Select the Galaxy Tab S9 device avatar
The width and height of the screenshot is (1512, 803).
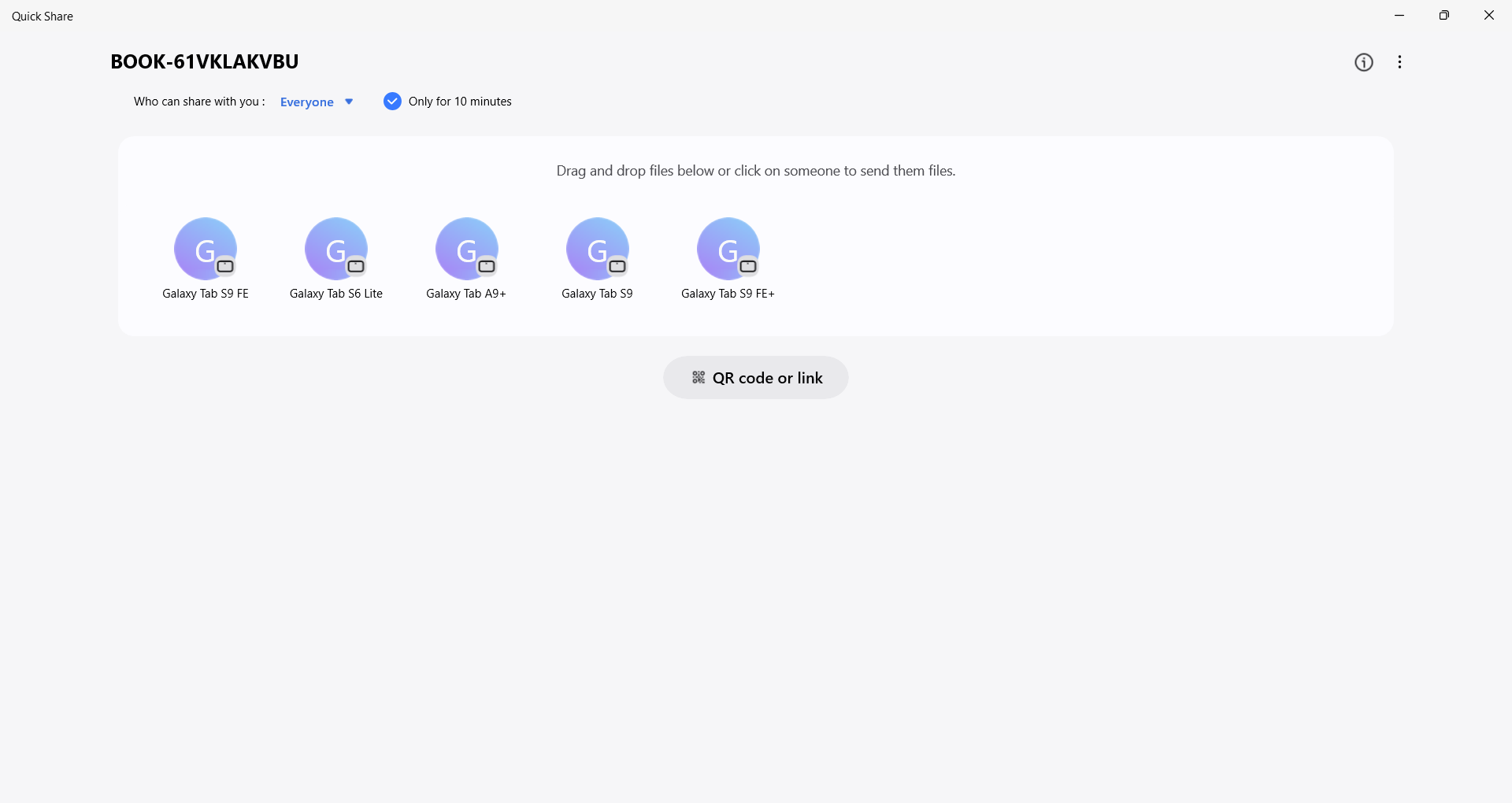tap(597, 249)
